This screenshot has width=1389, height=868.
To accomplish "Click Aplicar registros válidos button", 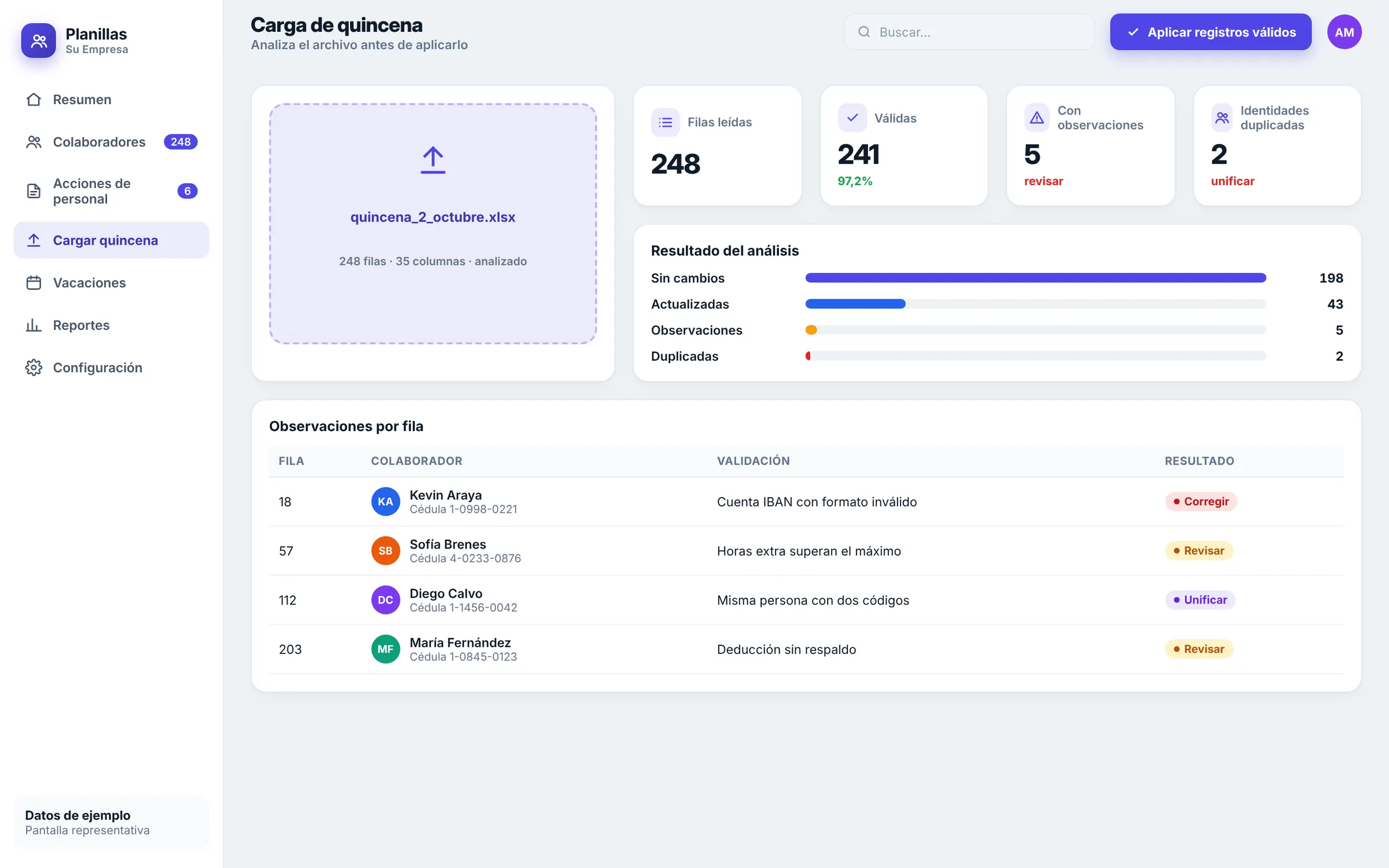I will pyautogui.click(x=1210, y=32).
